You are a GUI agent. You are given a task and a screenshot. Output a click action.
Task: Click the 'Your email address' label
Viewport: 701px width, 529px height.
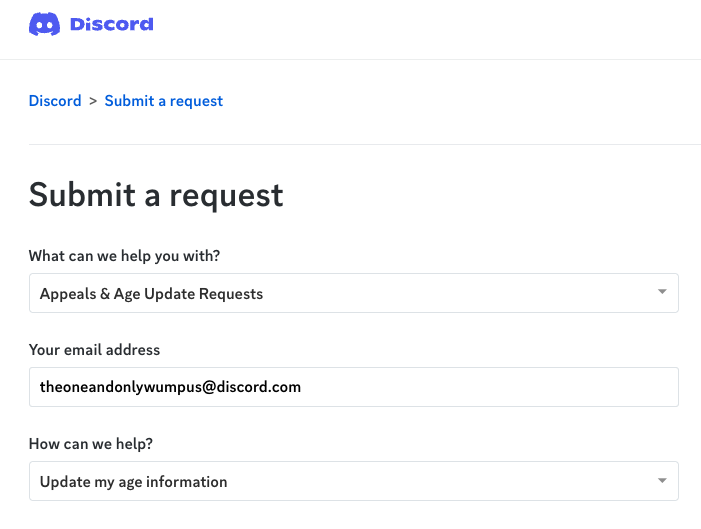pyautogui.click(x=94, y=350)
